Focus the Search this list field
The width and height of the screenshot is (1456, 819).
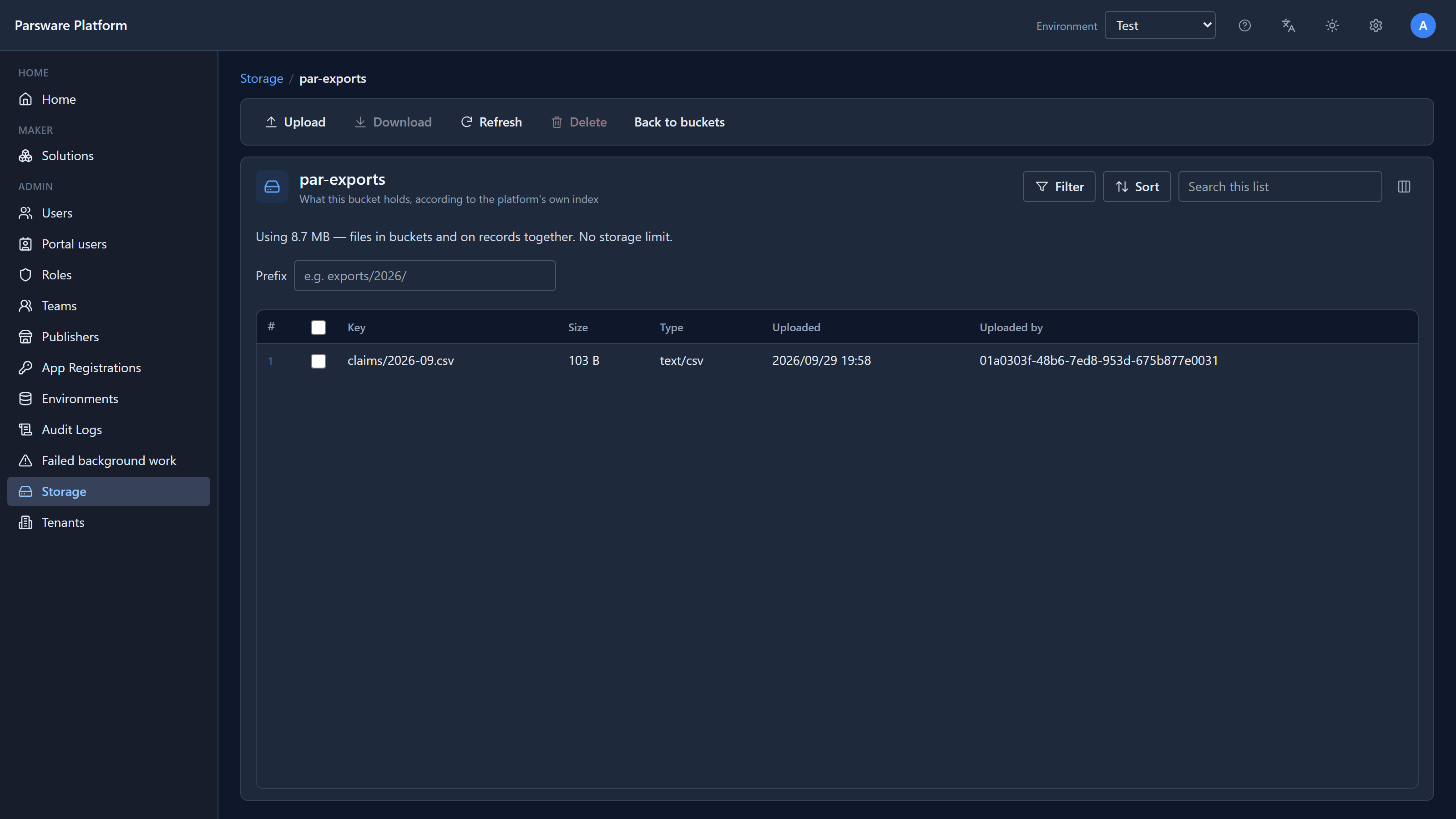point(1279,187)
